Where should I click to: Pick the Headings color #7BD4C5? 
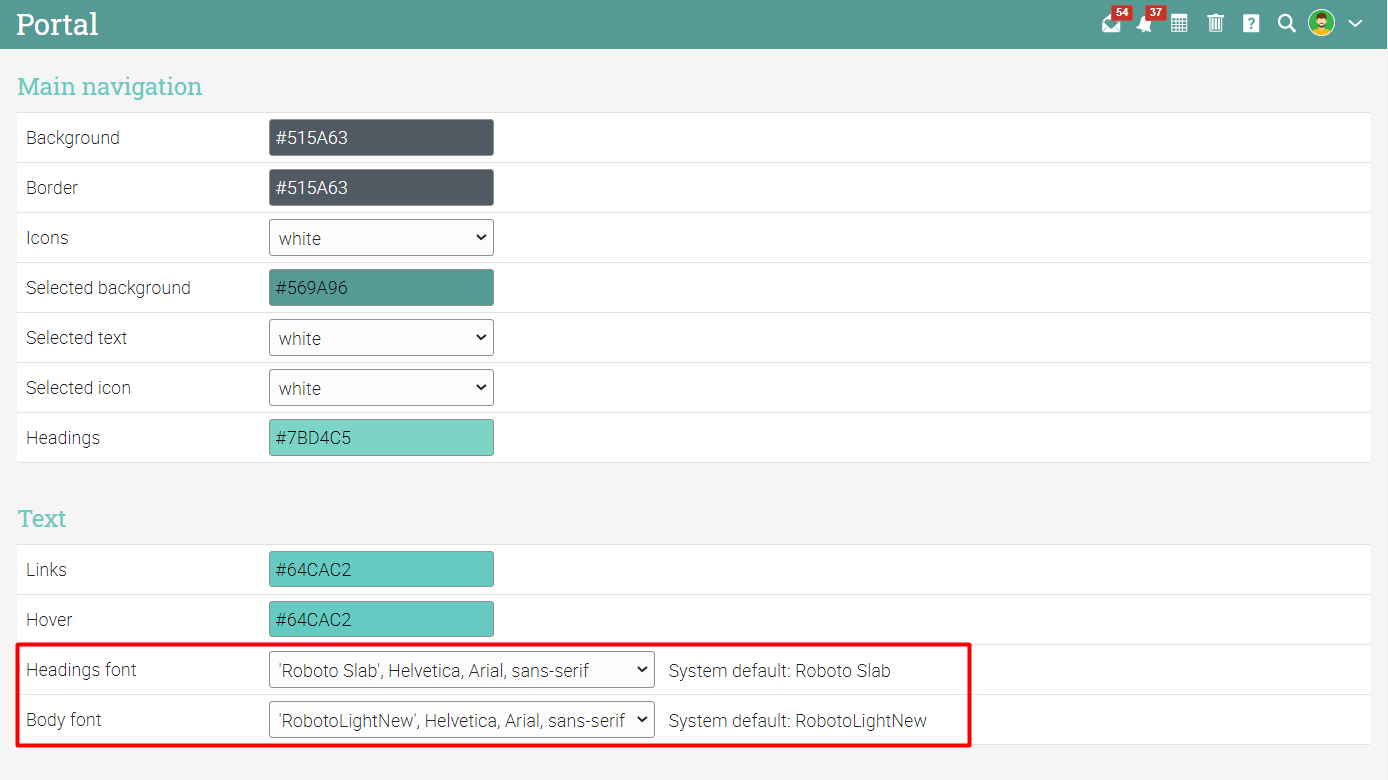click(x=381, y=438)
